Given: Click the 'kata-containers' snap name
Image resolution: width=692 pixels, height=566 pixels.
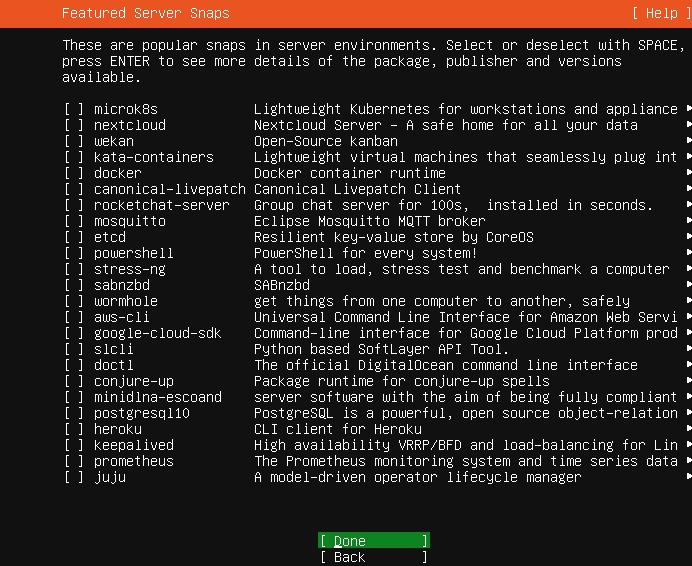Looking at the screenshot, I should tap(154, 157).
